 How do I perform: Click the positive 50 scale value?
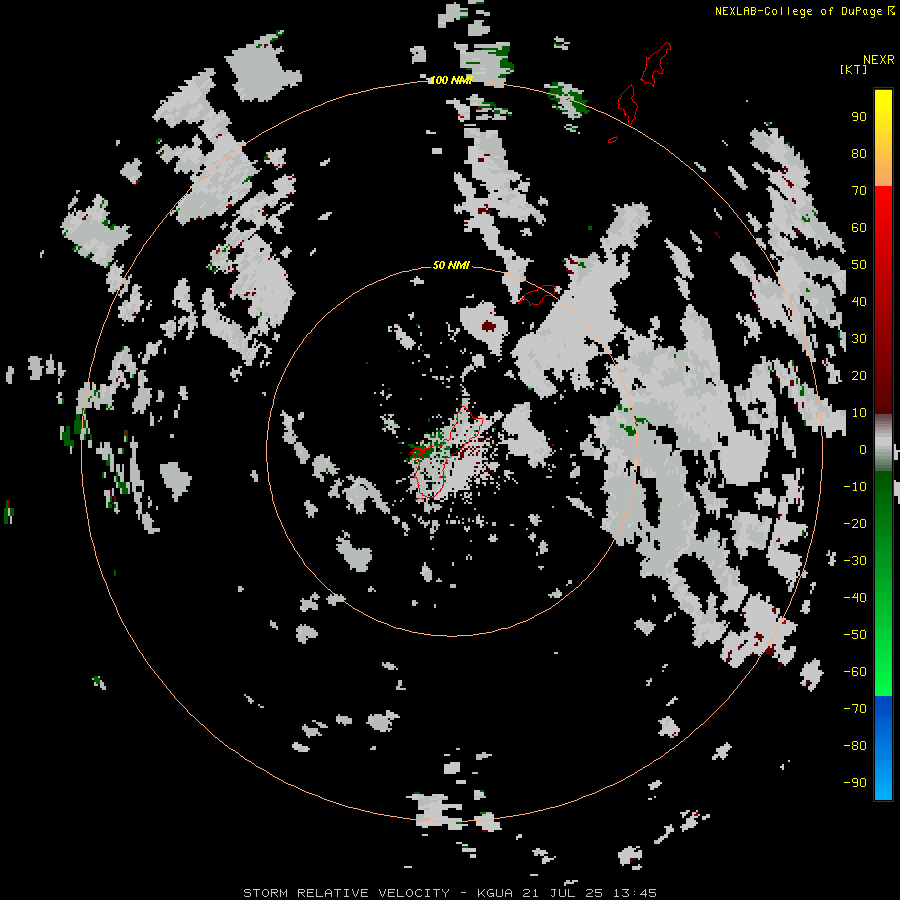859,265
